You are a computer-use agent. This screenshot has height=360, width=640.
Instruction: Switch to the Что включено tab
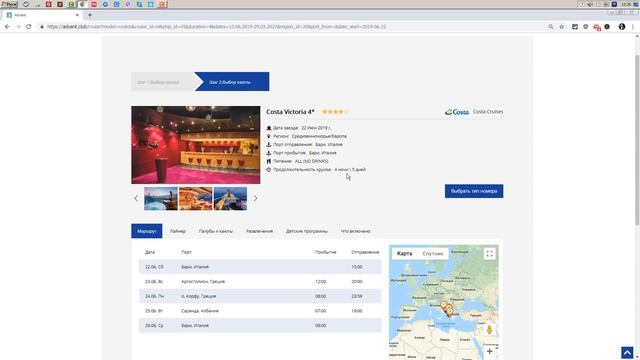[x=356, y=231]
